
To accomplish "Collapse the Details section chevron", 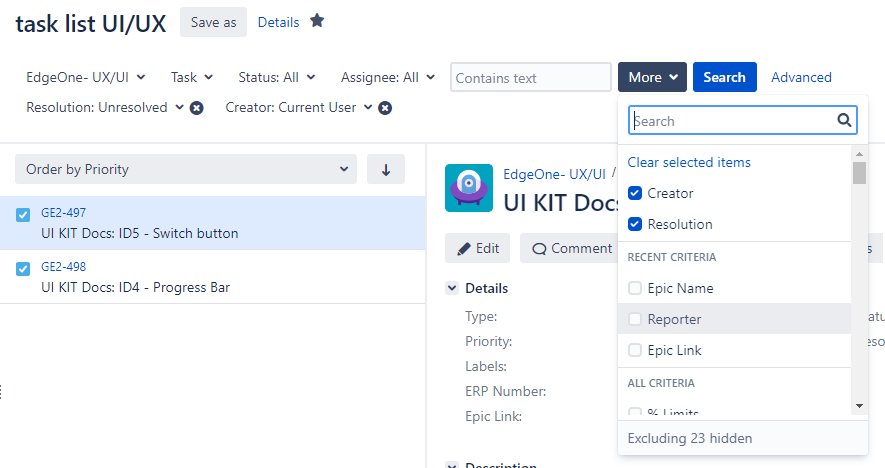I will point(452,289).
